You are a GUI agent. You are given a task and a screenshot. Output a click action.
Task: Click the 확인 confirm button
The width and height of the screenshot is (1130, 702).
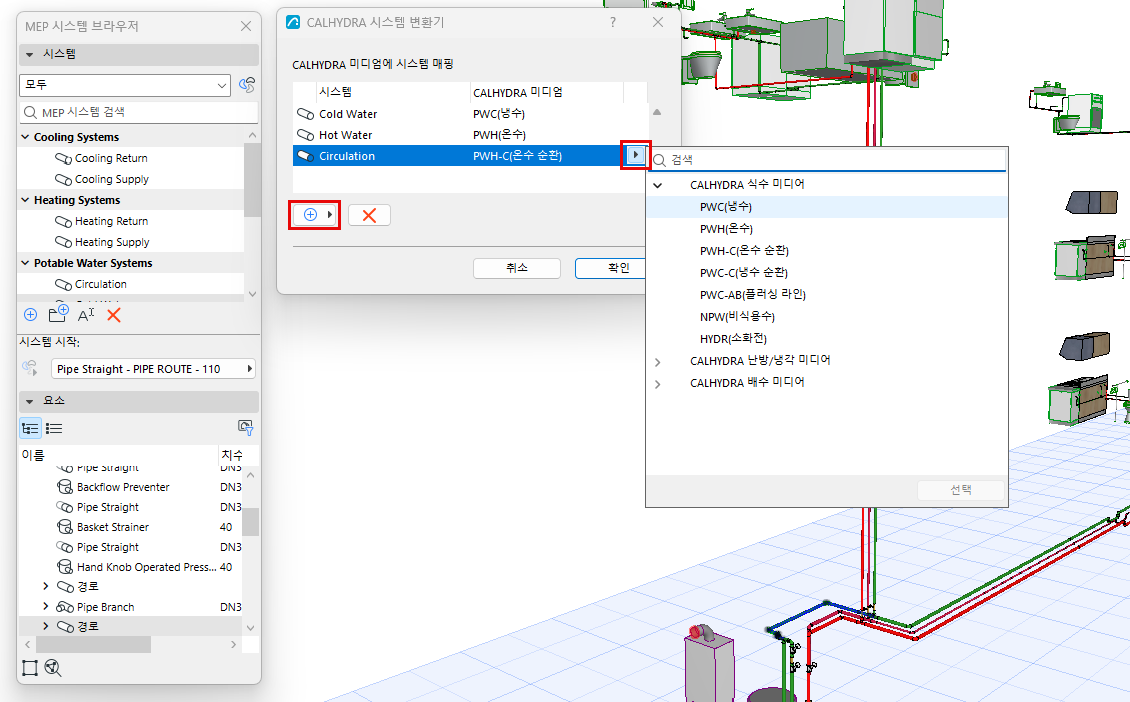tap(618, 268)
